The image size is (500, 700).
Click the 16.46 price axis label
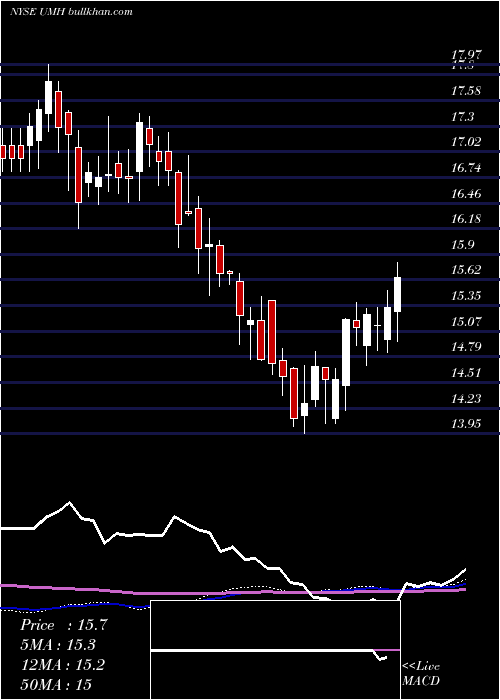click(466, 194)
